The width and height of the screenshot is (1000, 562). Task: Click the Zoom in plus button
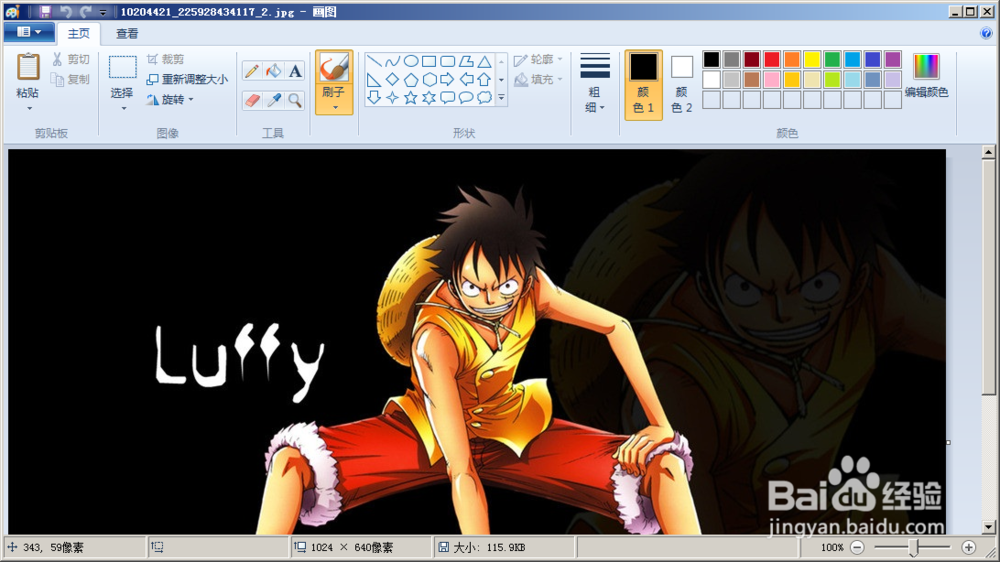tap(969, 547)
